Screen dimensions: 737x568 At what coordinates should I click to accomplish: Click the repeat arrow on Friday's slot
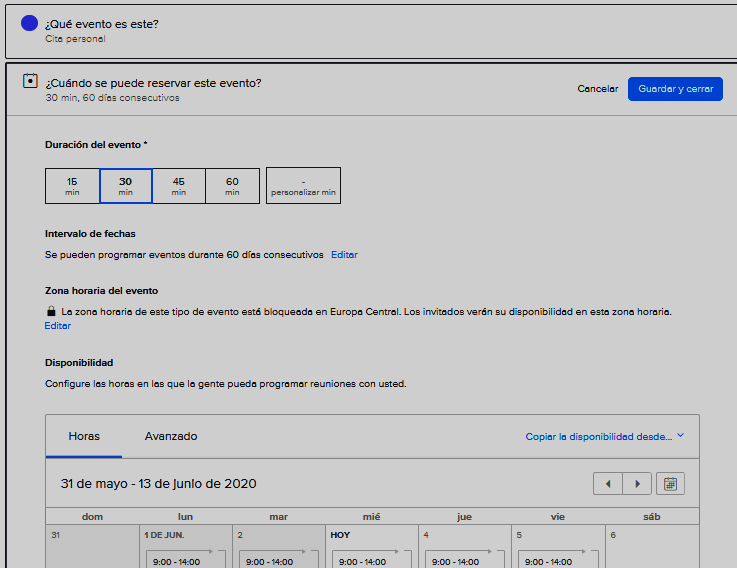coord(590,553)
